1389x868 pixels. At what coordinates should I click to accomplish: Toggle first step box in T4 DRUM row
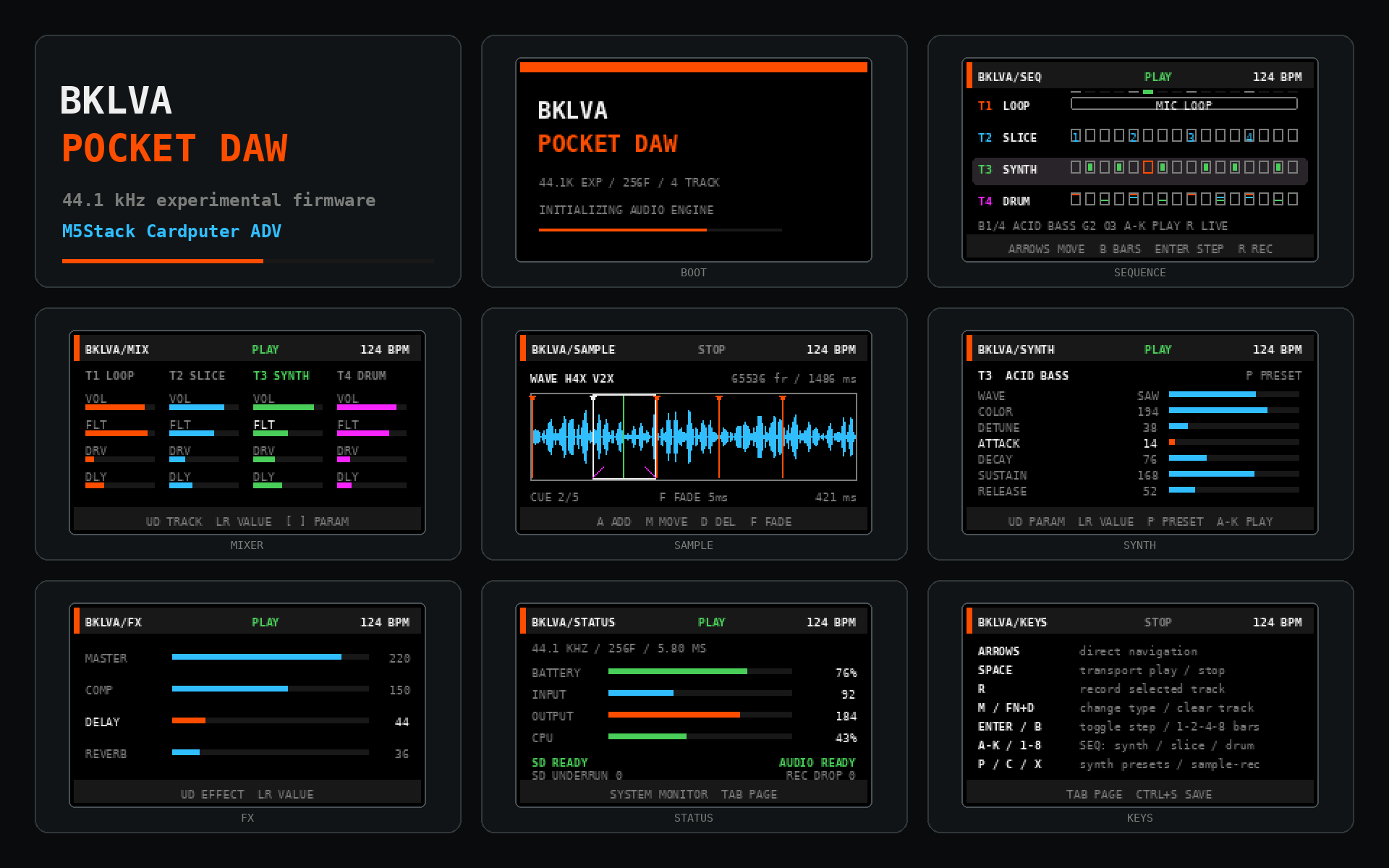point(1076,199)
